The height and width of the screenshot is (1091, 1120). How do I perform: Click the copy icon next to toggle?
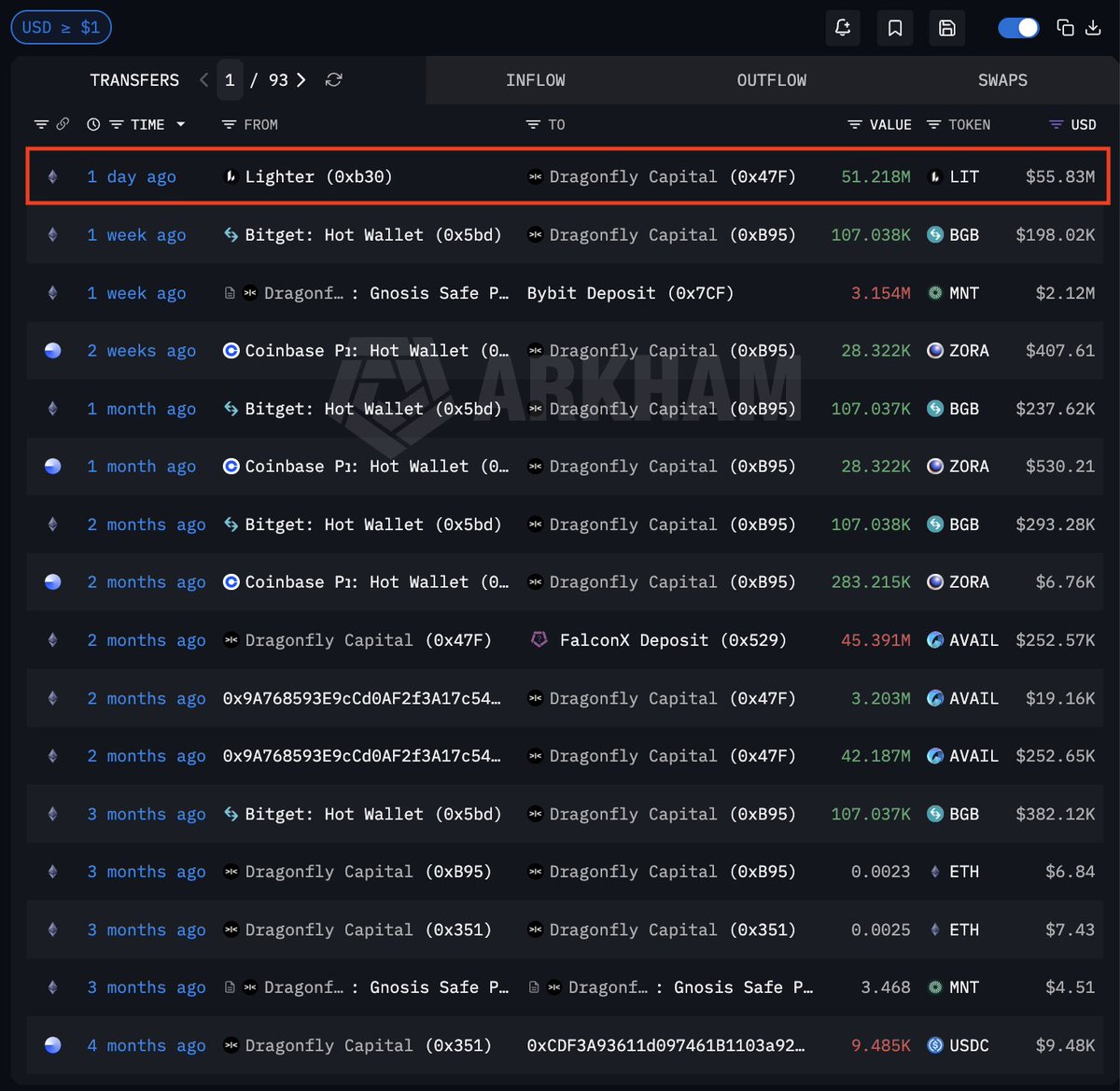1065,27
